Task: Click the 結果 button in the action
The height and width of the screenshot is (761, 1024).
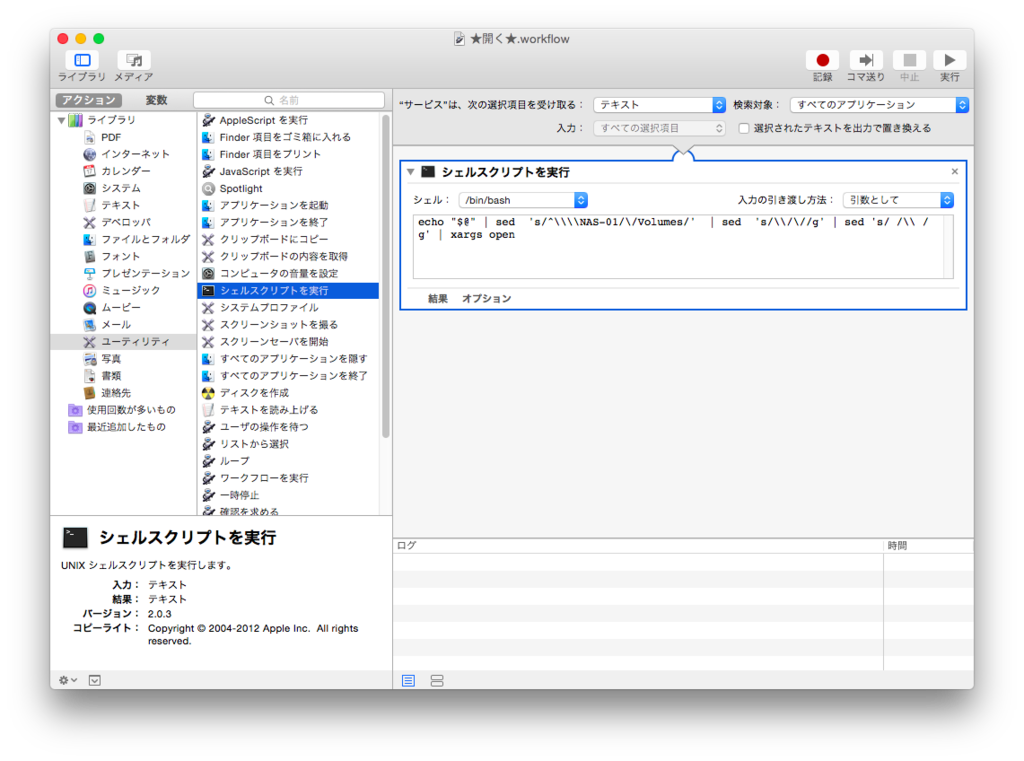Action: (437, 297)
